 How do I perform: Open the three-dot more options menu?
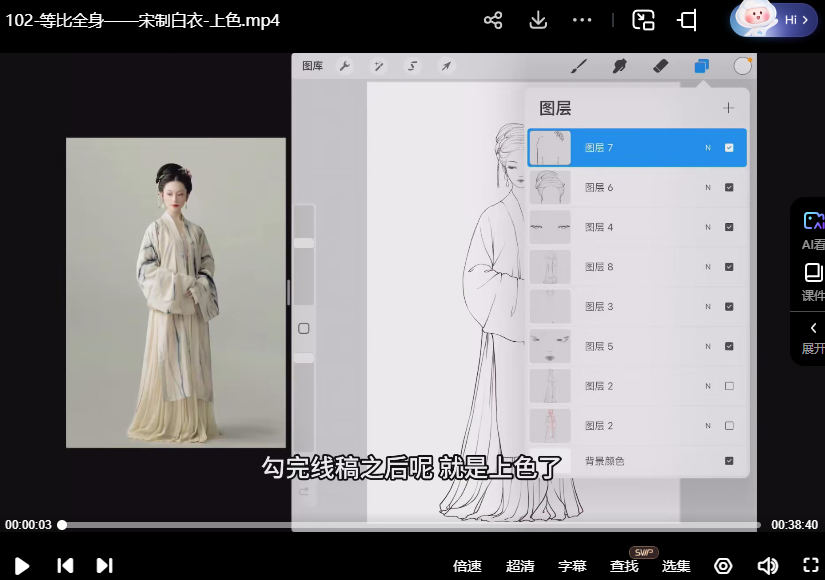tap(582, 20)
